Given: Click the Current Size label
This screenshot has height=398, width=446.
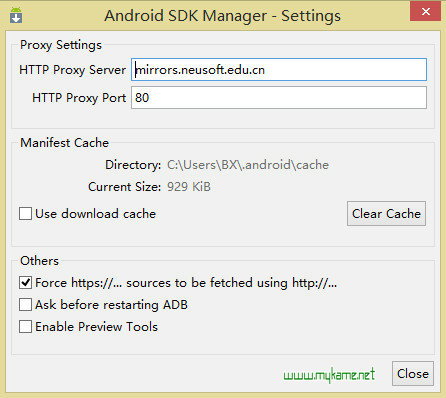Looking at the screenshot, I should [124, 187].
